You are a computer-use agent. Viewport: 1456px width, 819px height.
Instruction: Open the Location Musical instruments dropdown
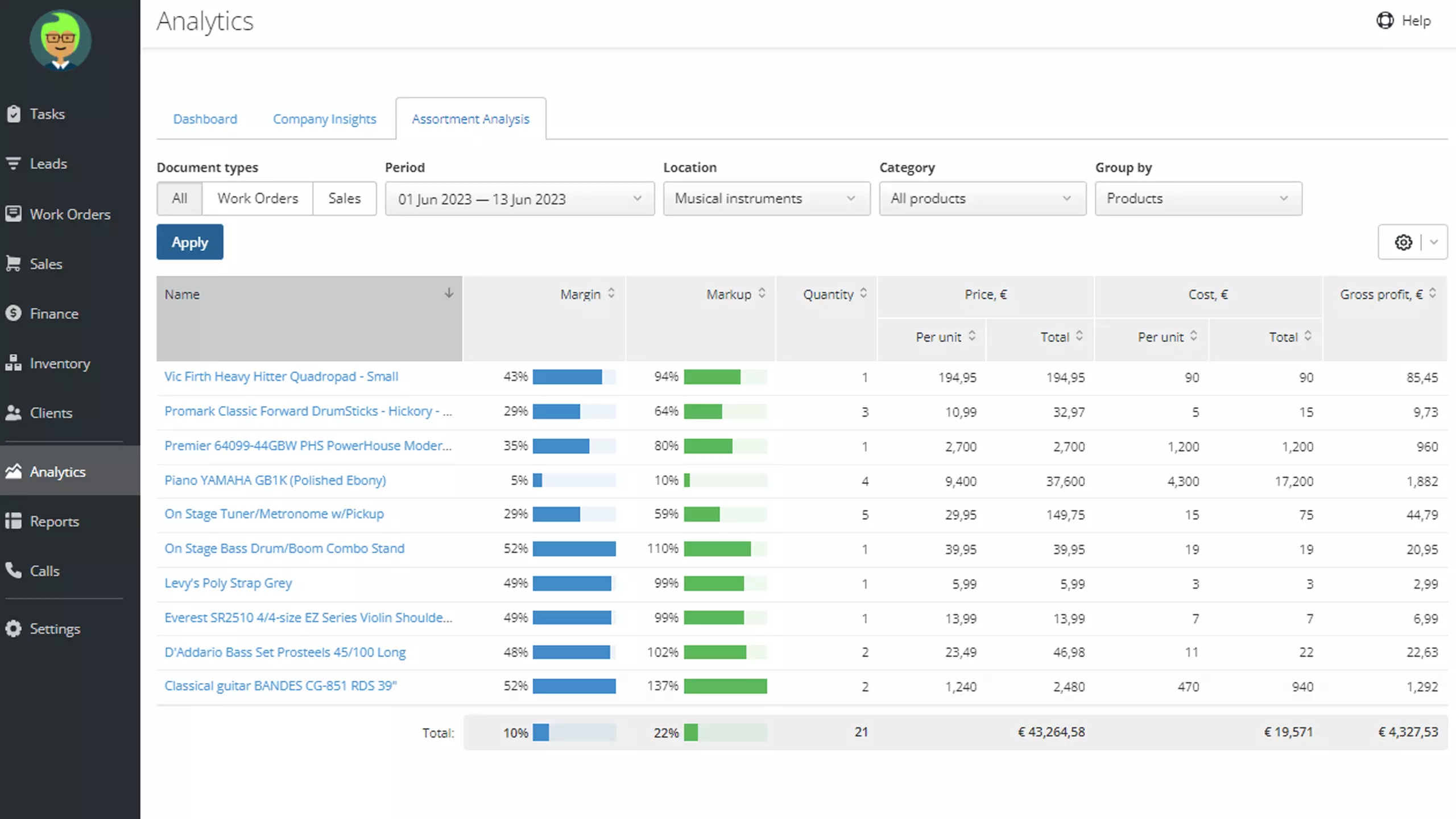[x=767, y=198]
